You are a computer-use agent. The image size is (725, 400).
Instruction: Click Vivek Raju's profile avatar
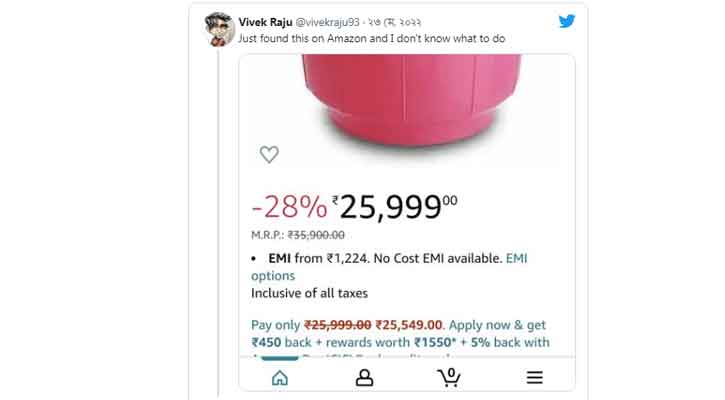219,29
